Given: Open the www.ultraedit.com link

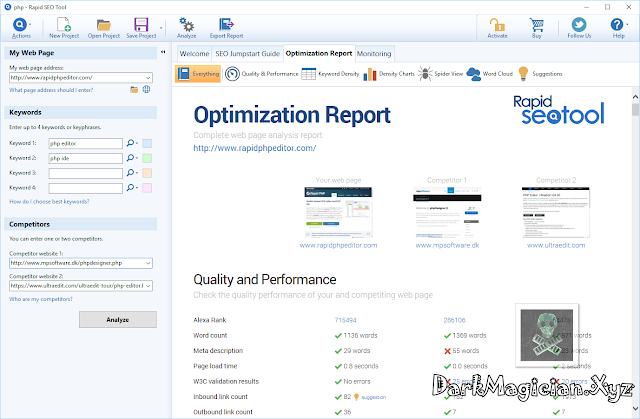Looking at the screenshot, I should coord(556,245).
